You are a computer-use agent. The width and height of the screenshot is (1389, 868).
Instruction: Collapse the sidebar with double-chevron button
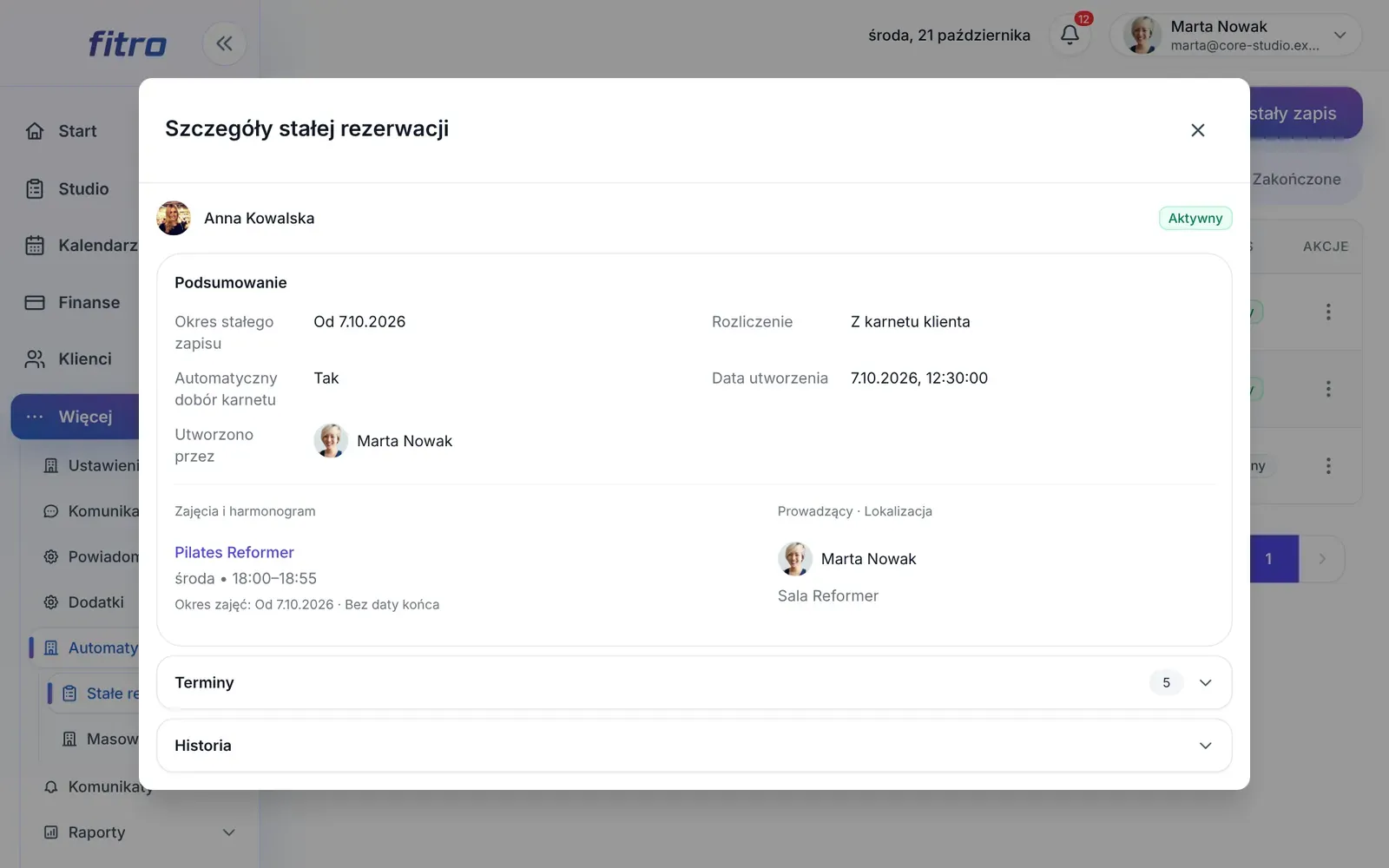(x=224, y=43)
